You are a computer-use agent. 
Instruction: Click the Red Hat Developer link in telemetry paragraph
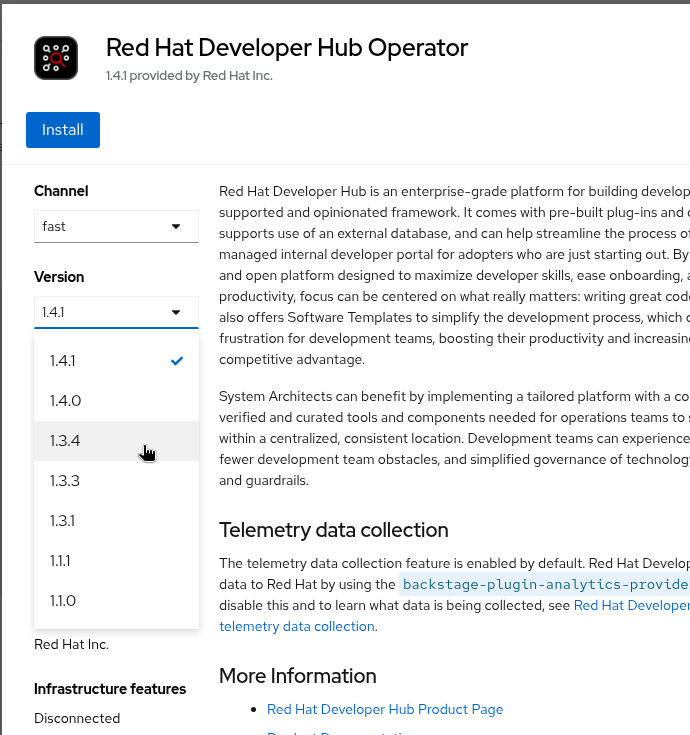coord(631,605)
